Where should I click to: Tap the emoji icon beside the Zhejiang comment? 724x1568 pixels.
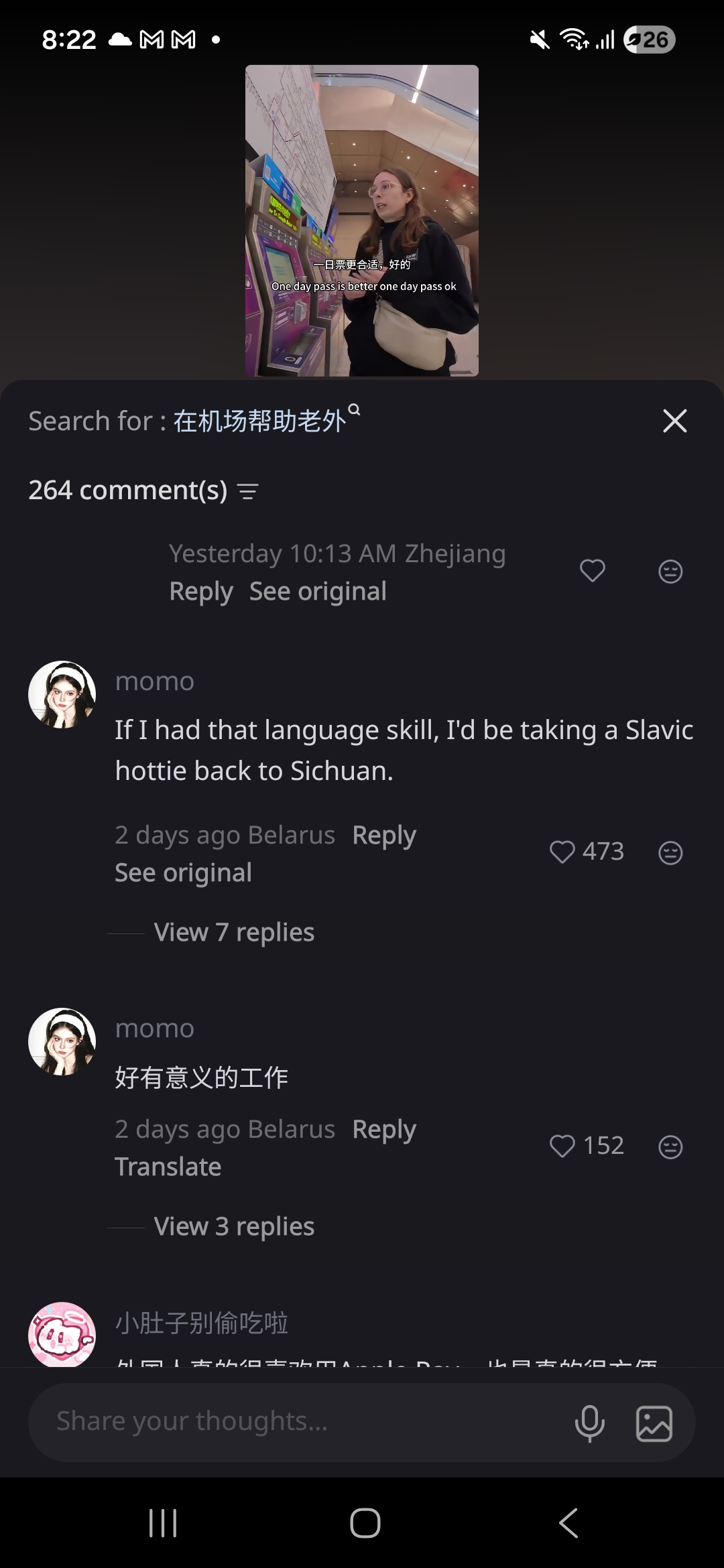click(669, 571)
